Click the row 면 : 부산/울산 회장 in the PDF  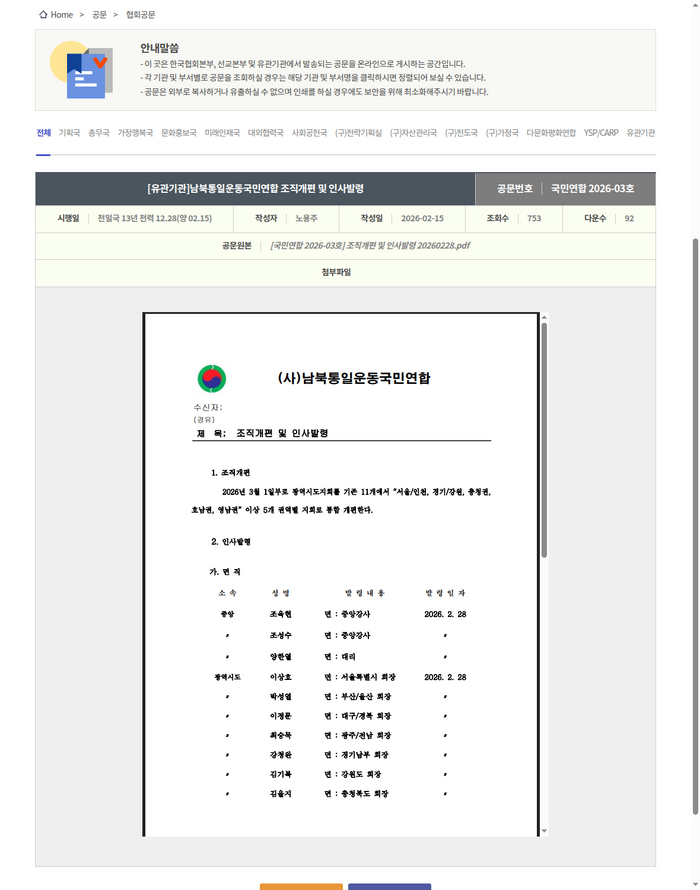[x=358, y=696]
